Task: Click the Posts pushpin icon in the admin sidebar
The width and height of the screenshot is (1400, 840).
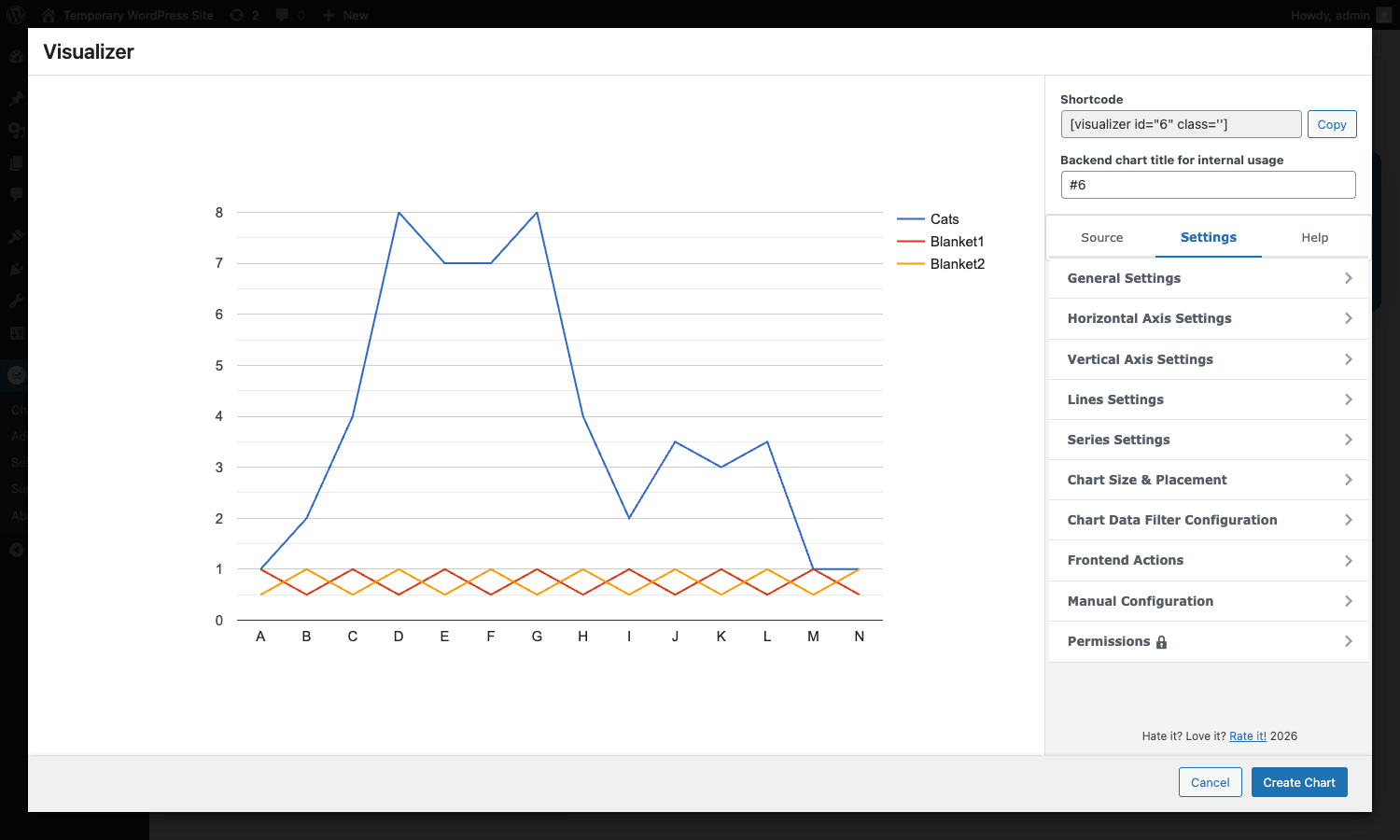Action: [x=16, y=98]
